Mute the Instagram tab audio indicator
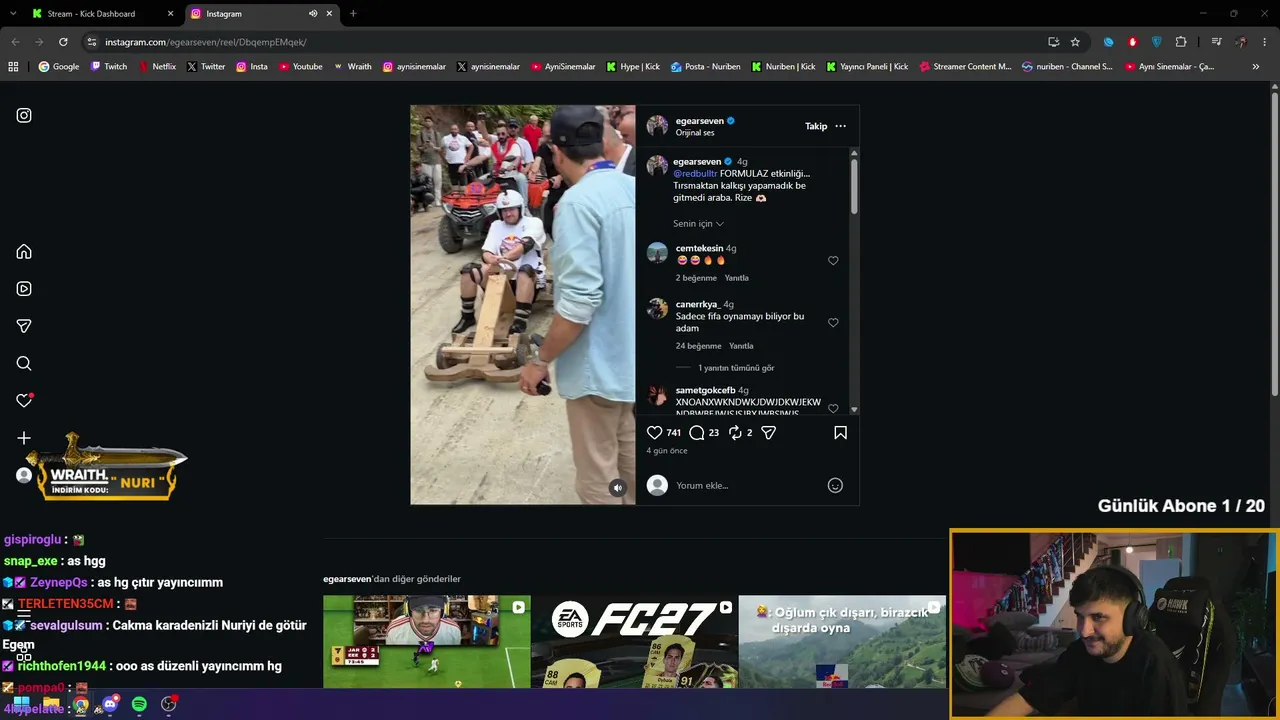 coord(313,14)
